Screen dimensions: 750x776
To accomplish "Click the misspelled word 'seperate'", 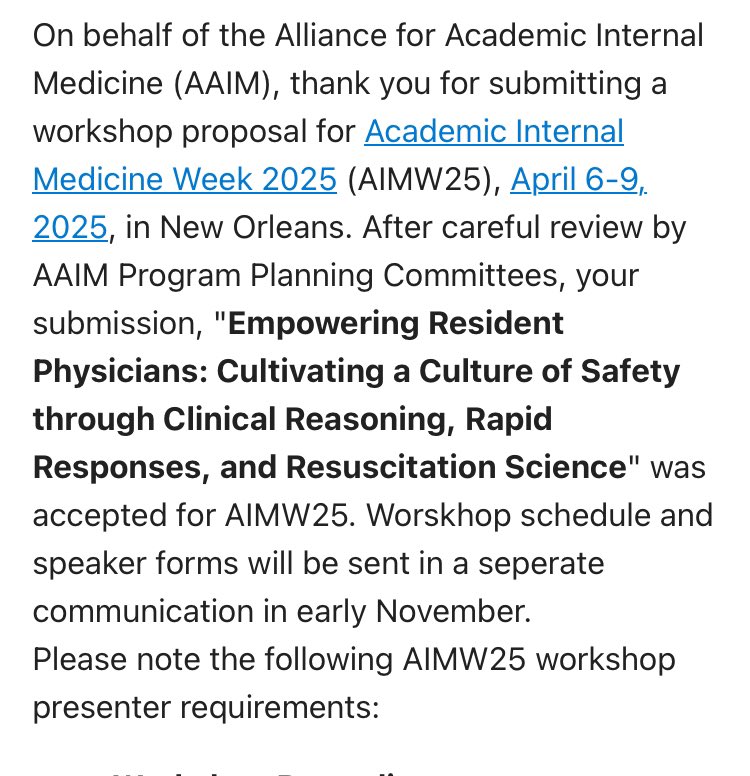I will coord(541,564).
